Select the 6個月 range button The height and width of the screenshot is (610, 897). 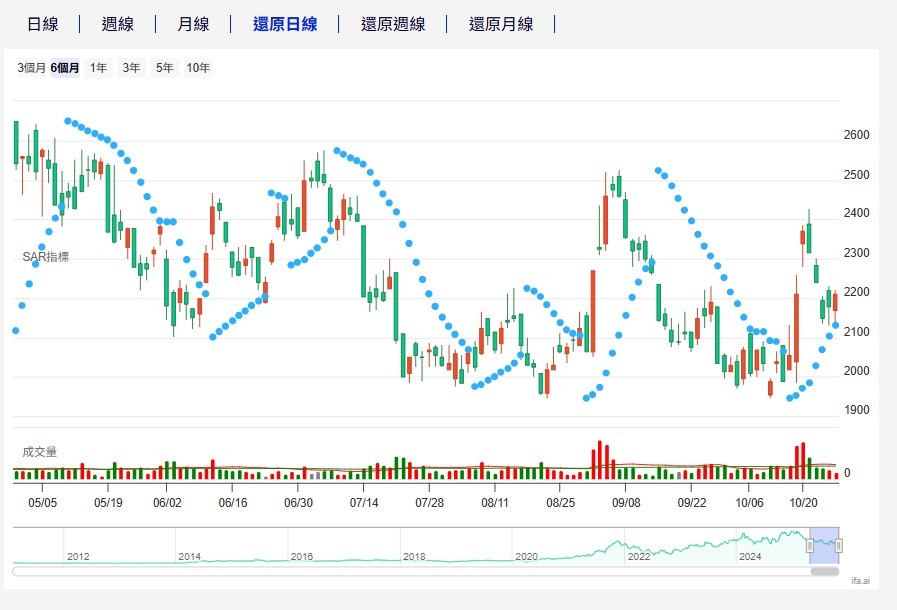65,68
